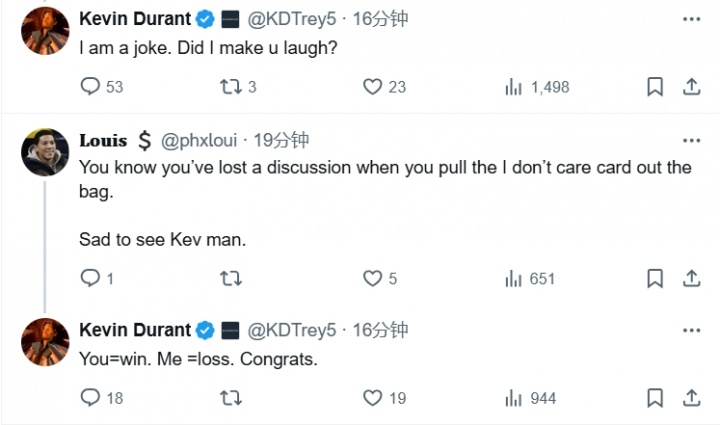
Task: Share Louis's tweet
Action: point(690,279)
